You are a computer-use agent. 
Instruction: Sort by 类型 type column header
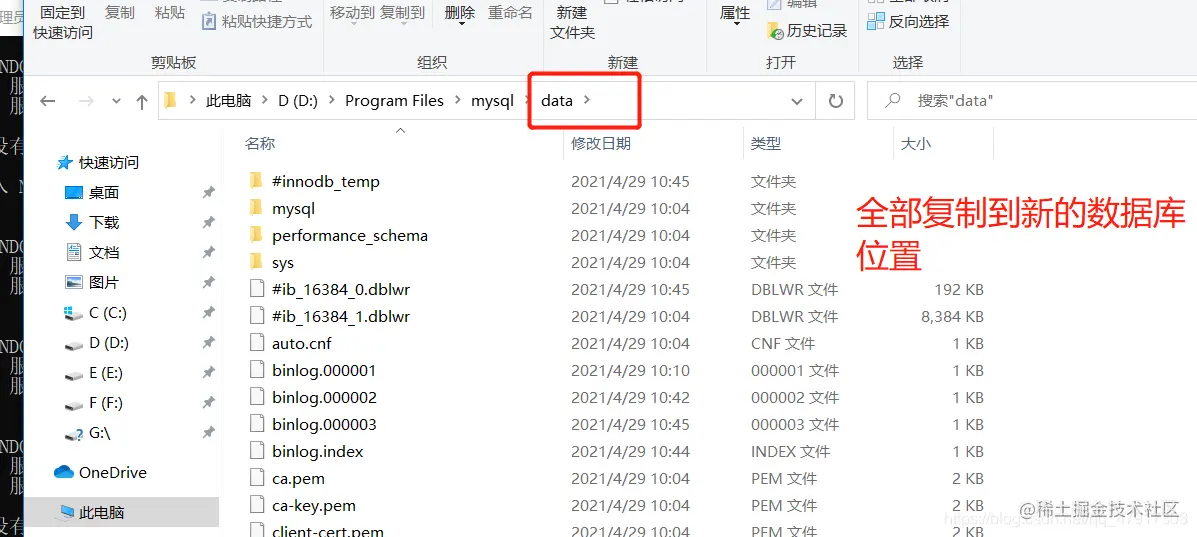[766, 144]
